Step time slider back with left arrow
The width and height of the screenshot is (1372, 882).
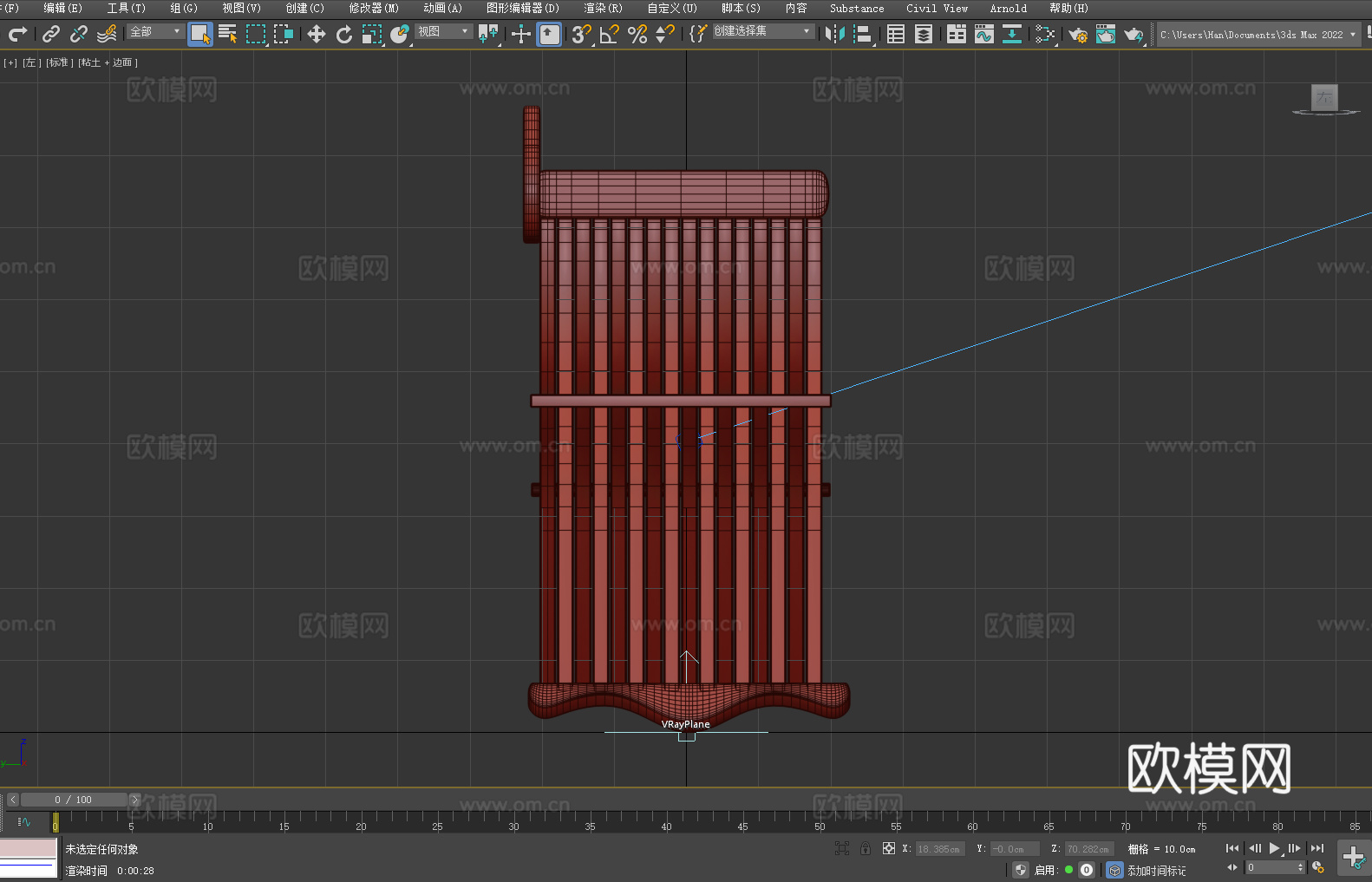(12, 800)
